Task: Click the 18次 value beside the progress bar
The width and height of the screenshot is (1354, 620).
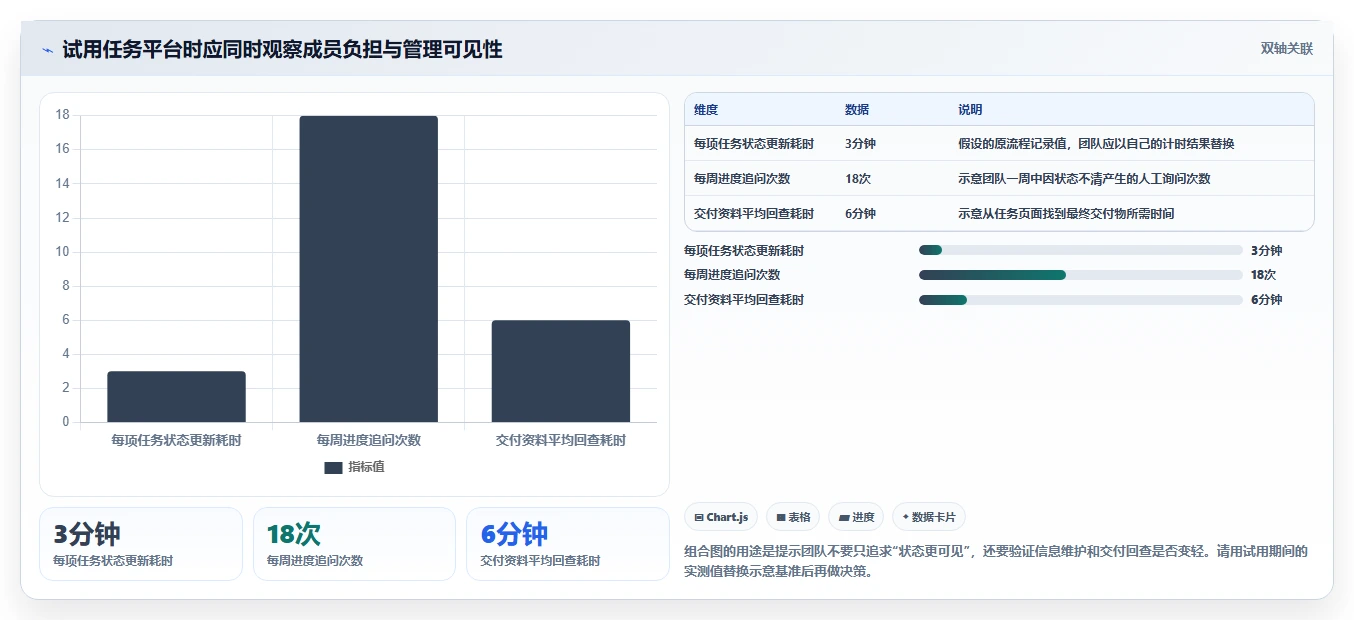Action: pos(1263,275)
